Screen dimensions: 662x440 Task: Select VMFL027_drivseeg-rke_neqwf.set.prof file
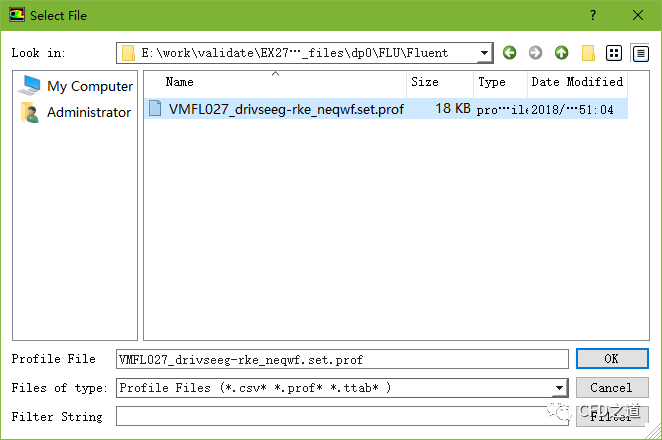pos(285,109)
